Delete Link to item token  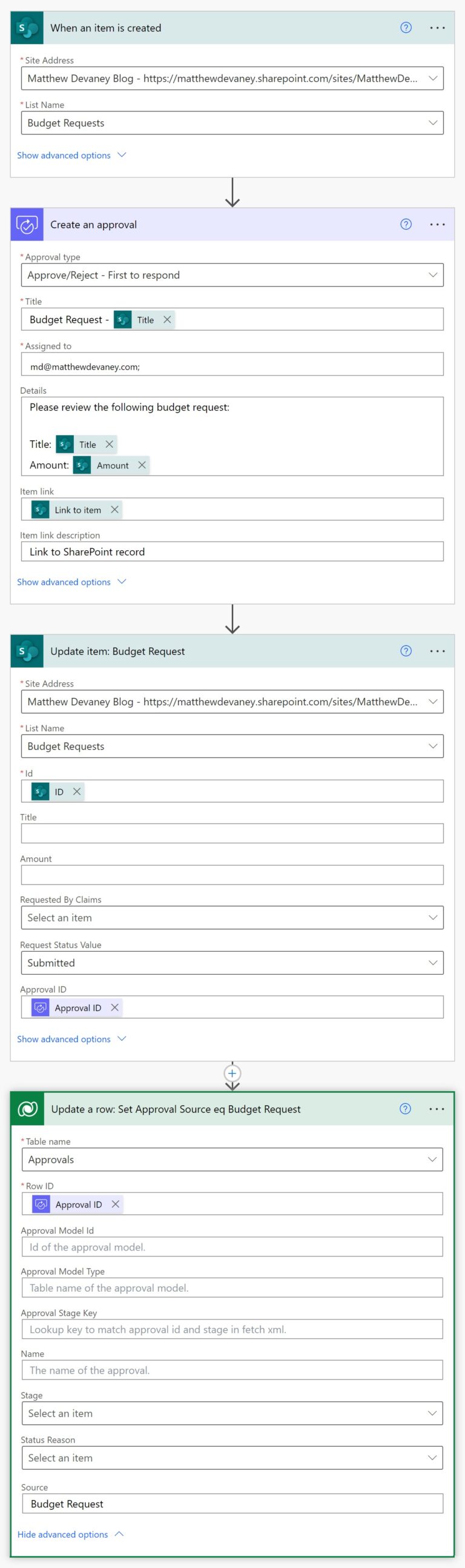click(114, 510)
